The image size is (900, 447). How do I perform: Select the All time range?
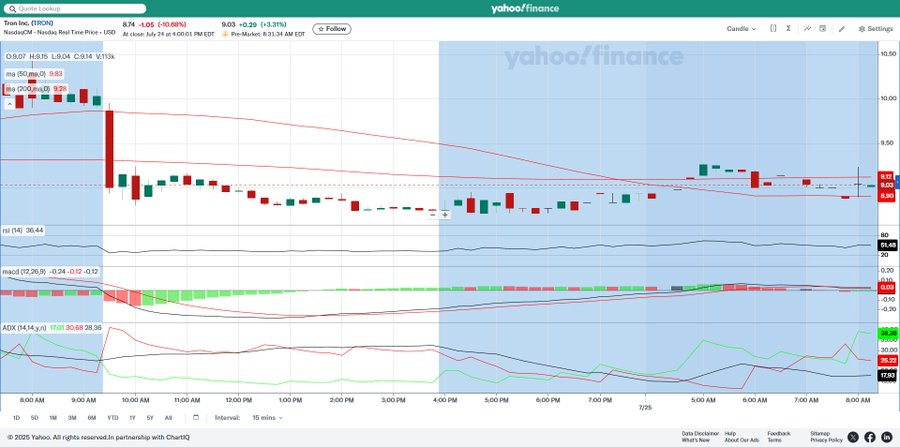tap(168, 418)
